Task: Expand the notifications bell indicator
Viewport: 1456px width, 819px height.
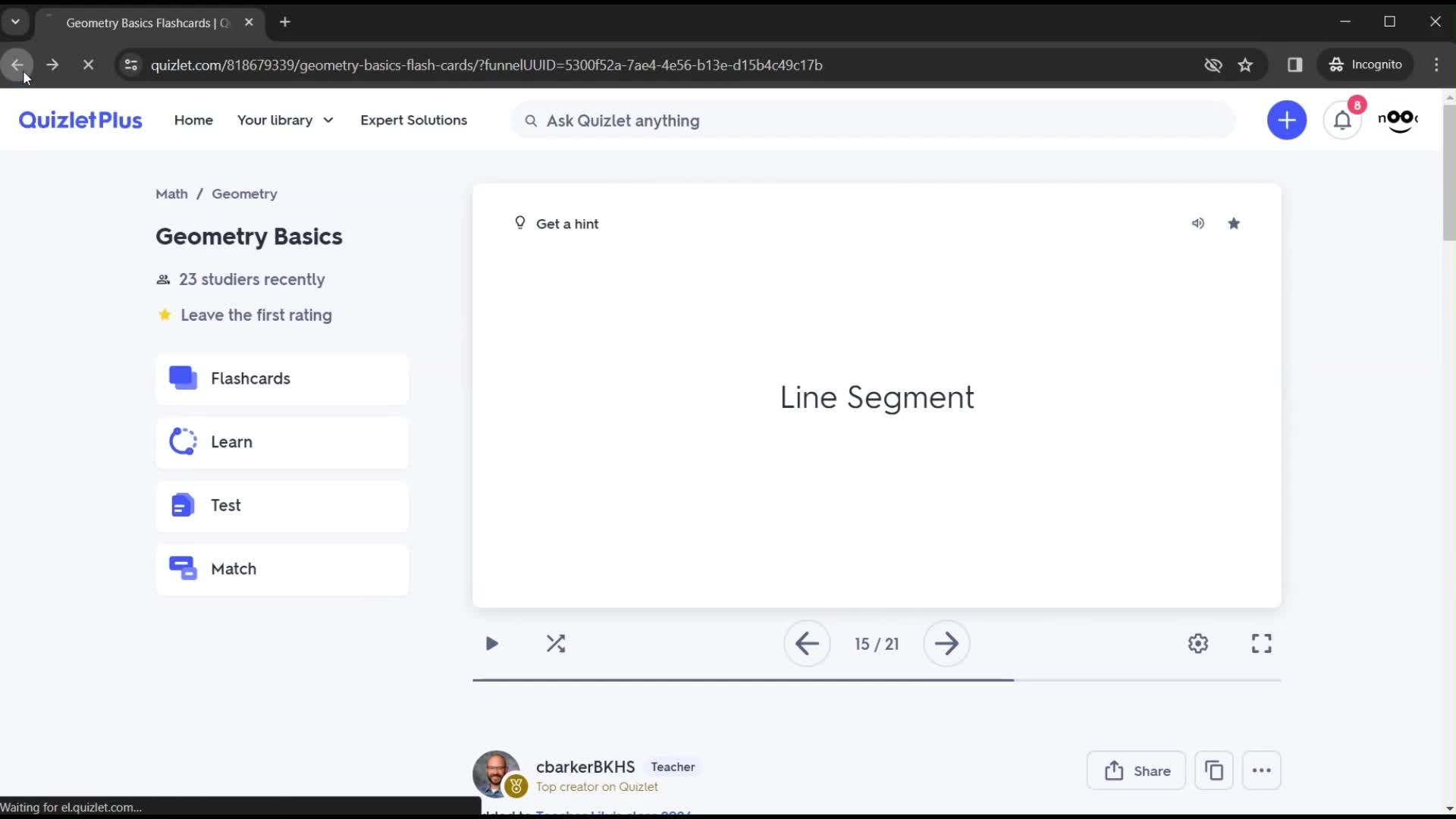Action: [x=1343, y=120]
